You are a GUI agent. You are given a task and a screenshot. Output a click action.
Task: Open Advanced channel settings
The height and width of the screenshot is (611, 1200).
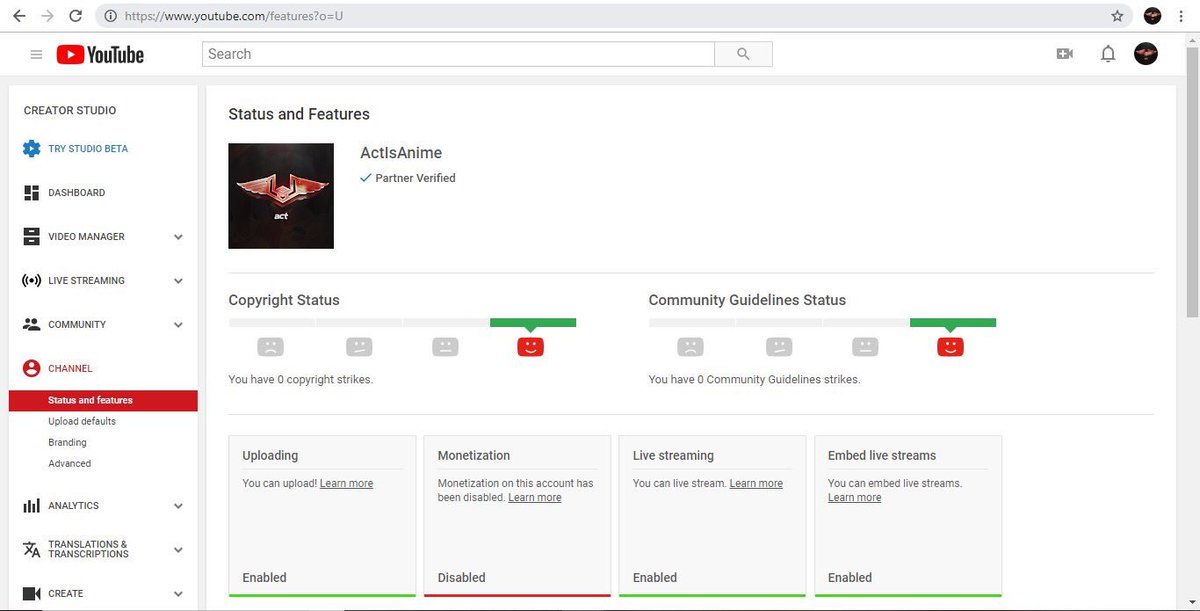[x=69, y=464]
